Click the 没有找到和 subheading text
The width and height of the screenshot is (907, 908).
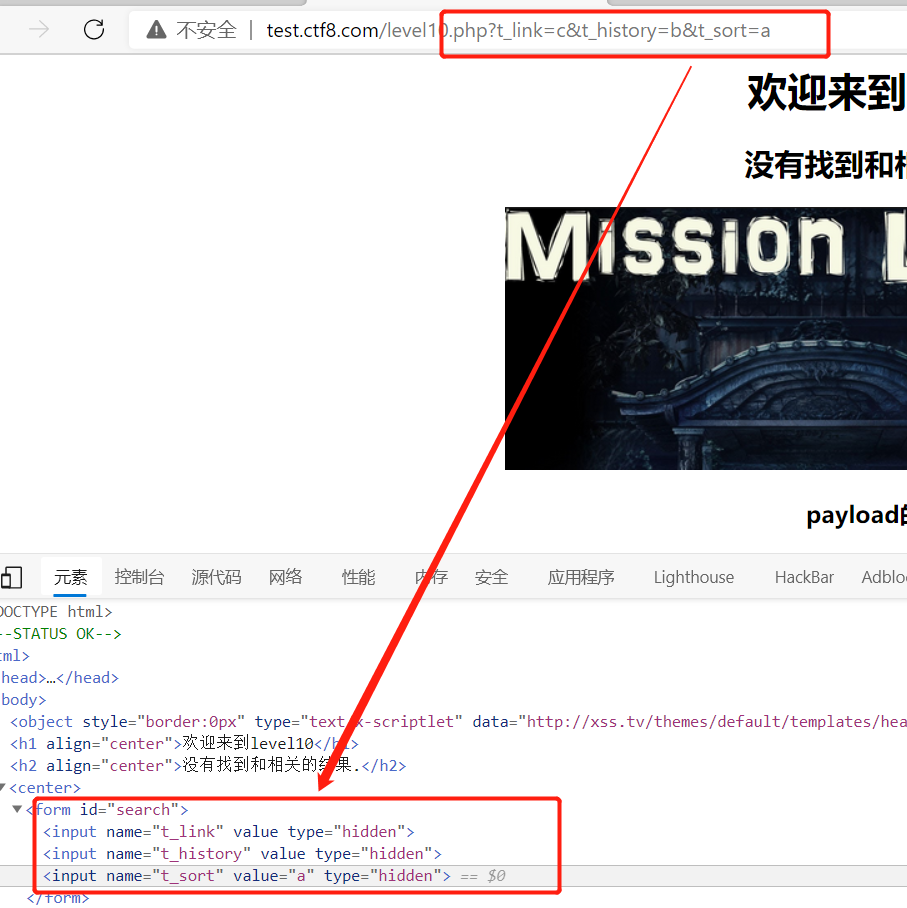[825, 165]
